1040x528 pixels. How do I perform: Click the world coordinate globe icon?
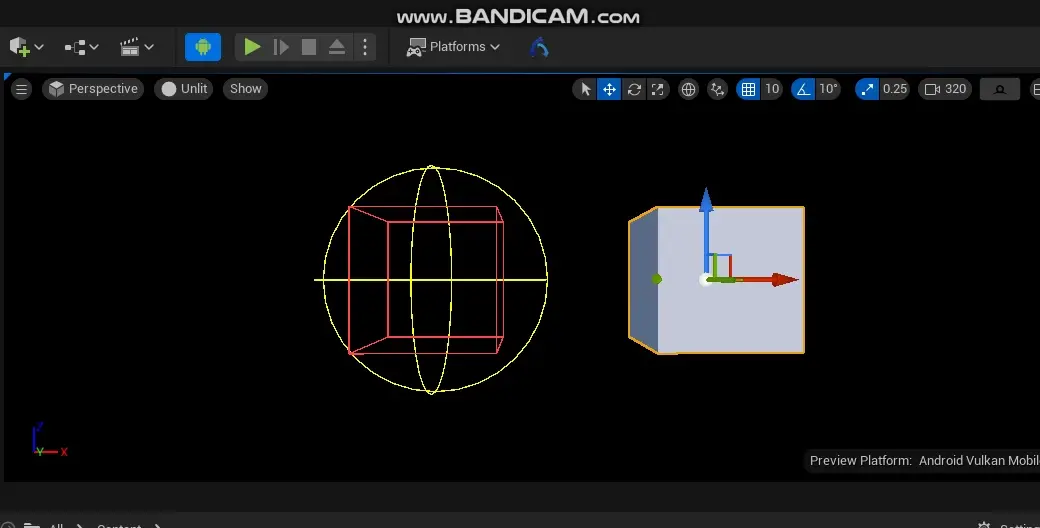(688, 89)
